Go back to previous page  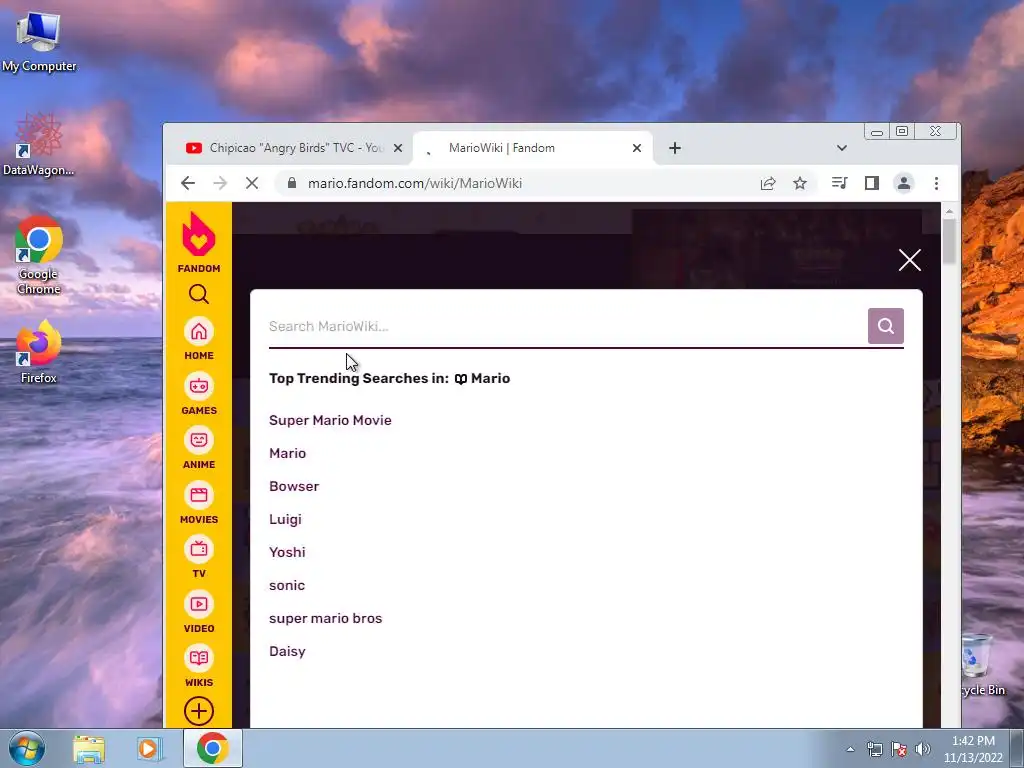(188, 184)
